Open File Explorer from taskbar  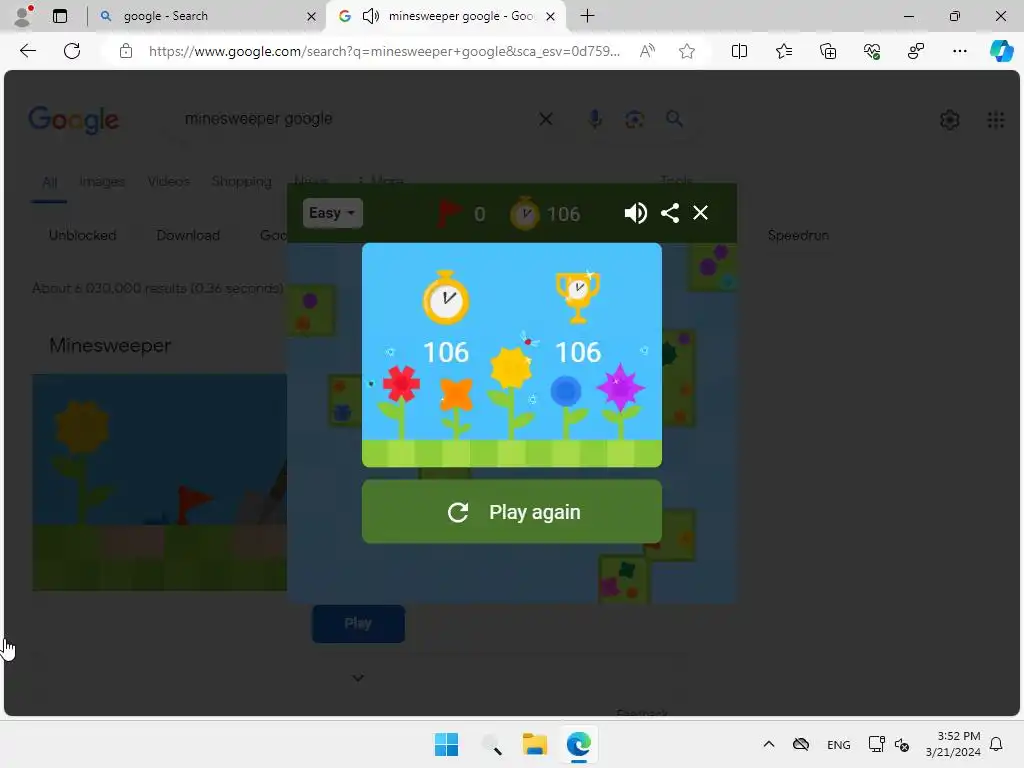(534, 744)
